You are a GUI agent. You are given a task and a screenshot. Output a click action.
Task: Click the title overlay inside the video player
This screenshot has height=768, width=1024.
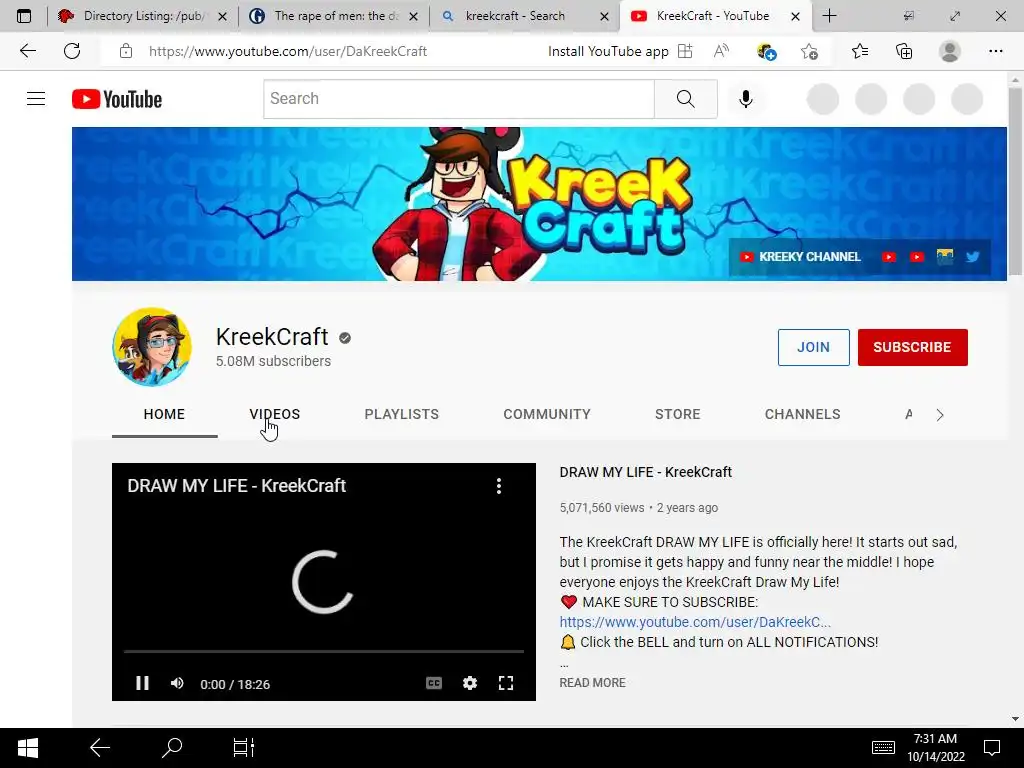click(x=236, y=486)
